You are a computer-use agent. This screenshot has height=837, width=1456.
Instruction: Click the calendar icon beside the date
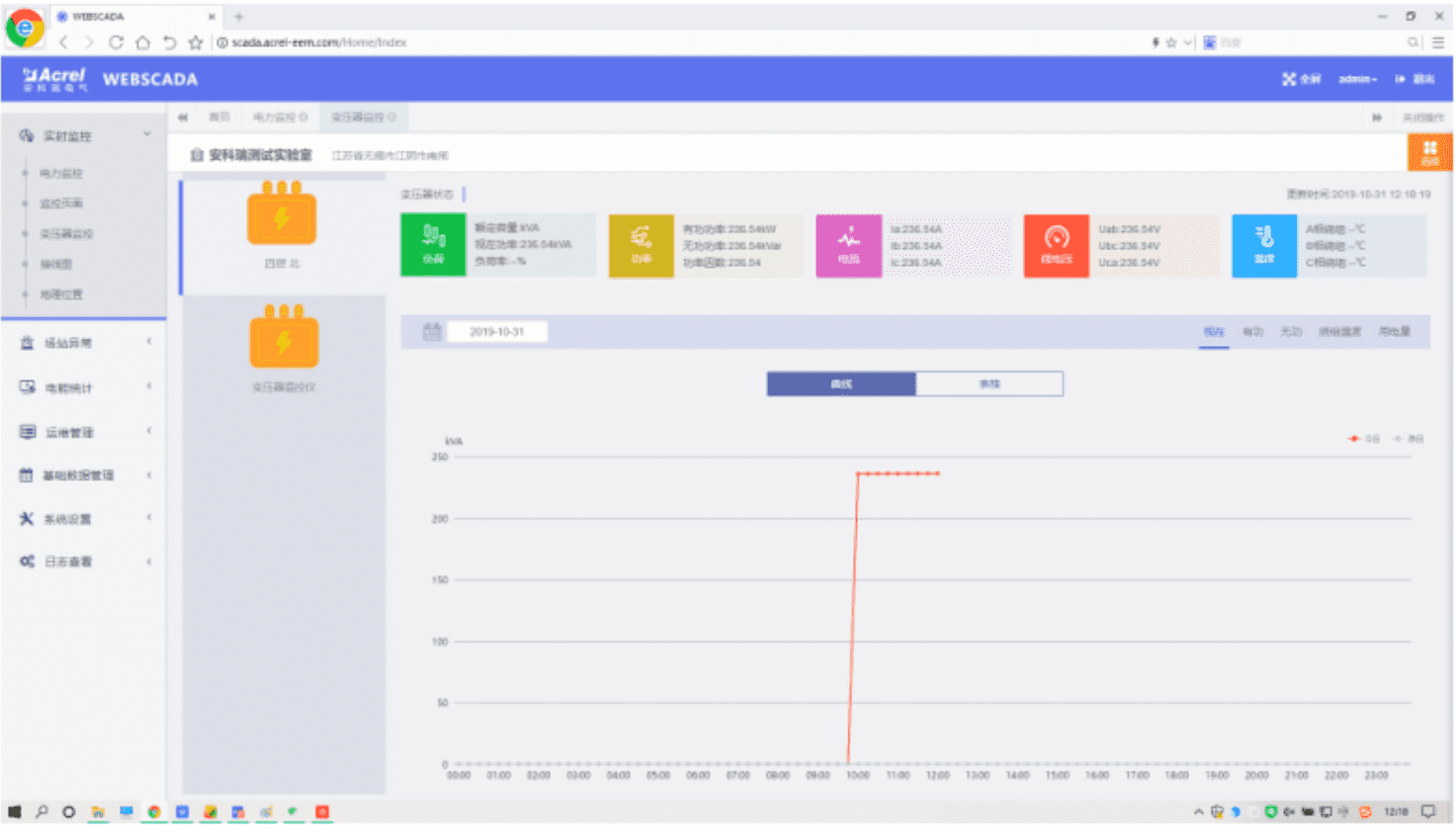coord(432,332)
